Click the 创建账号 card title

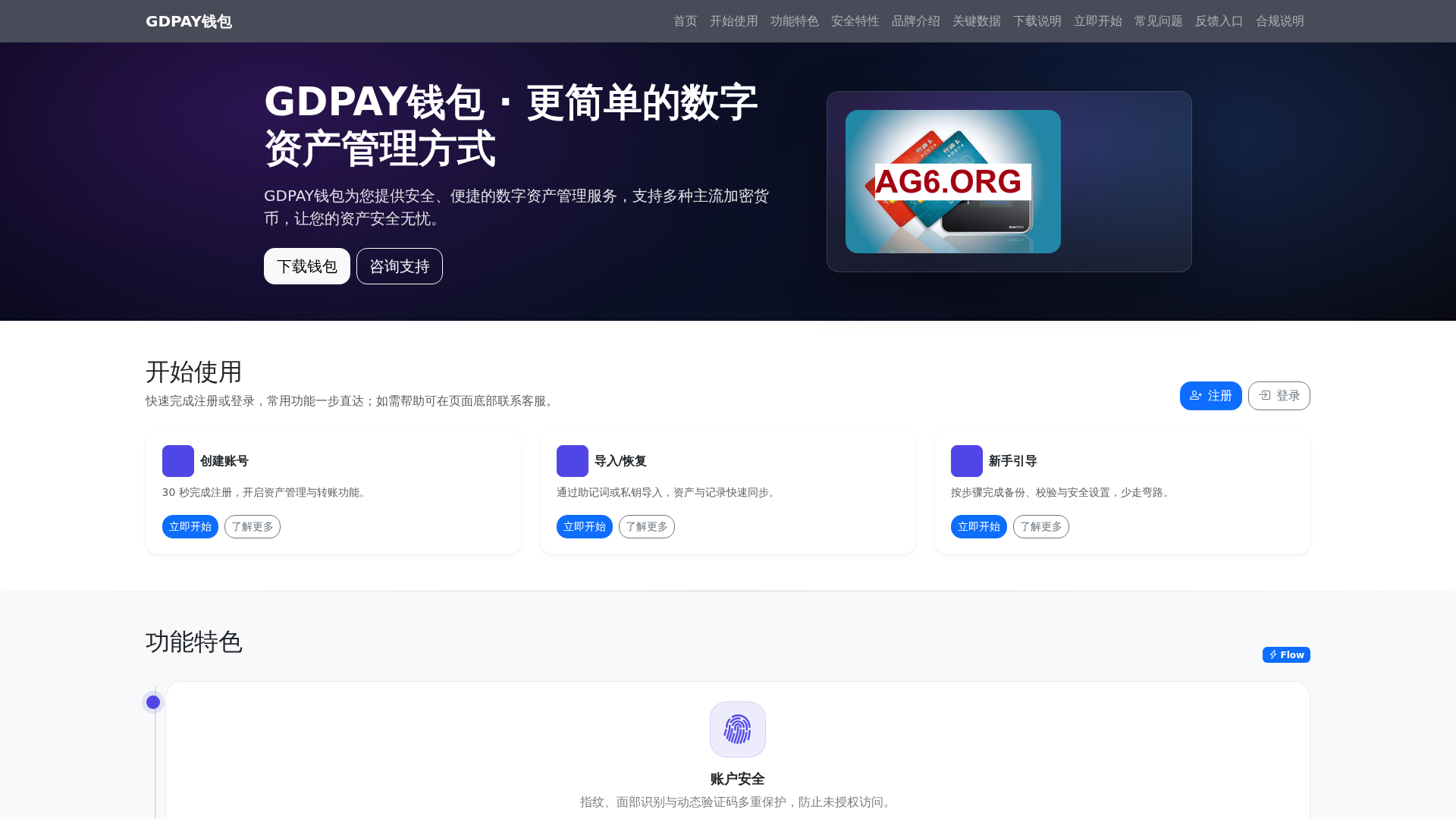point(224,461)
